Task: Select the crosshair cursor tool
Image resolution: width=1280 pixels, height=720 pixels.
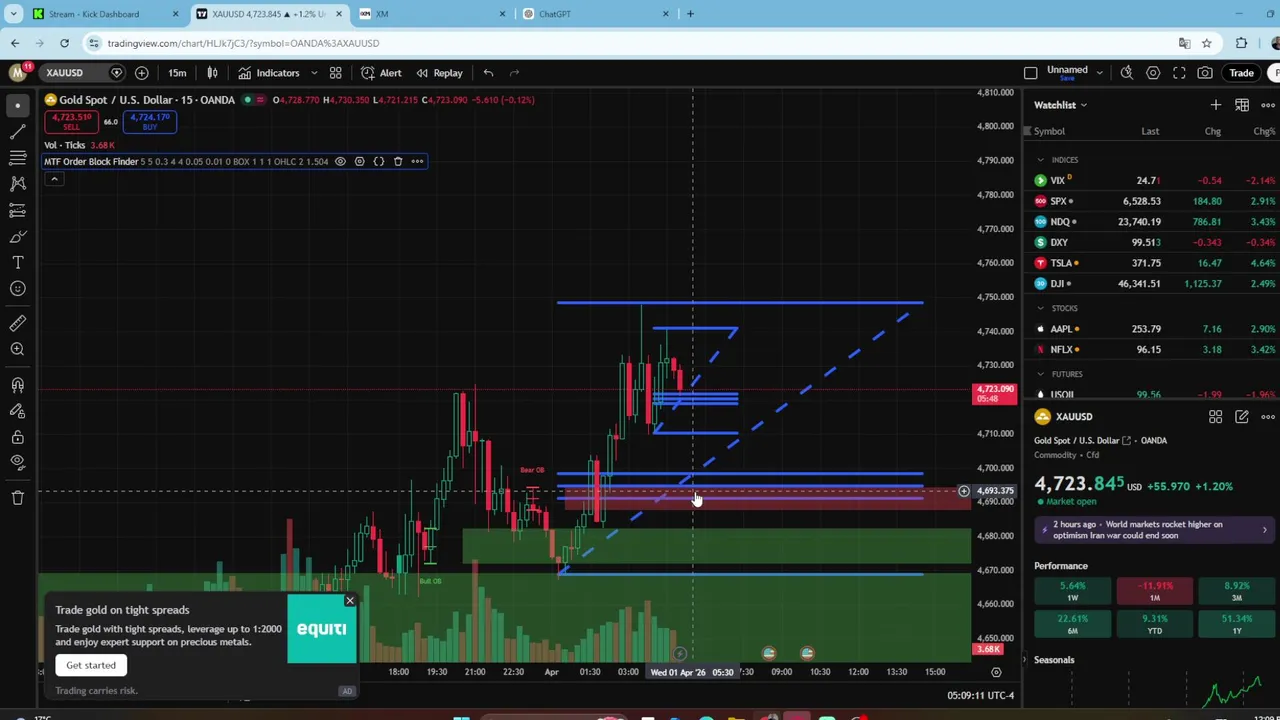Action: click(17, 105)
